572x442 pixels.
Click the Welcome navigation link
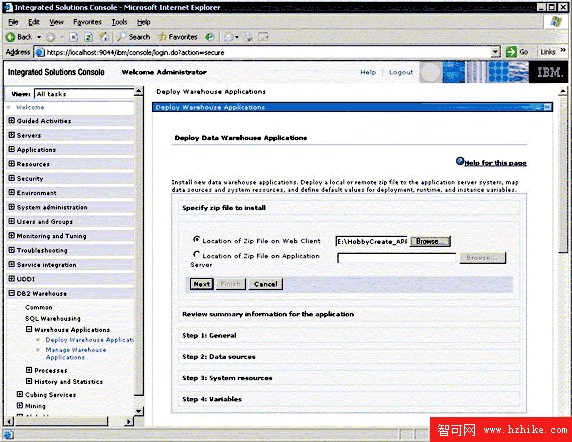(x=30, y=107)
